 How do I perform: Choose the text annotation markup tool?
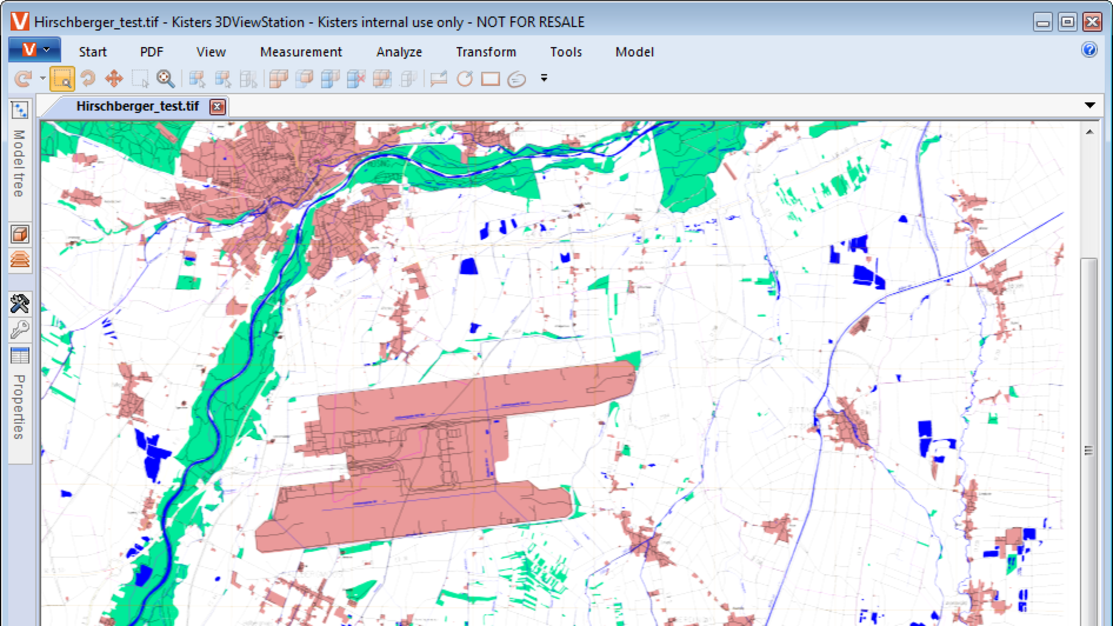coord(439,78)
